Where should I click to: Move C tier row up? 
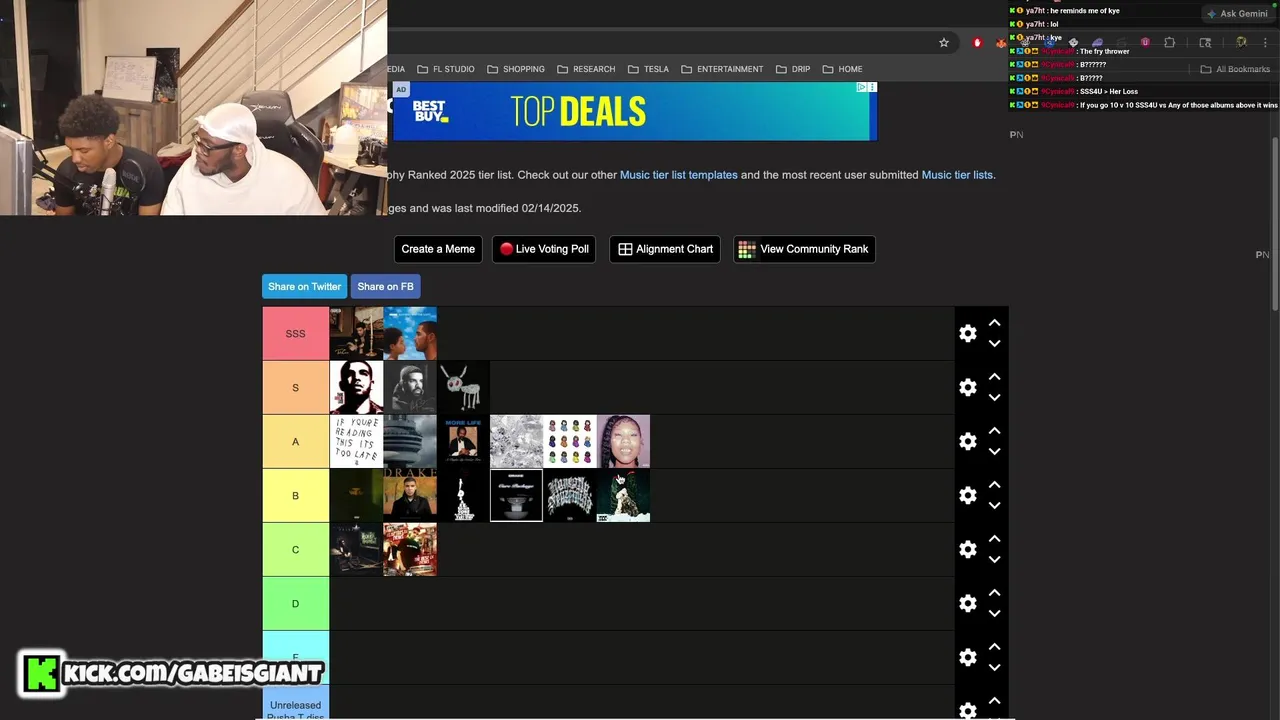(x=994, y=539)
